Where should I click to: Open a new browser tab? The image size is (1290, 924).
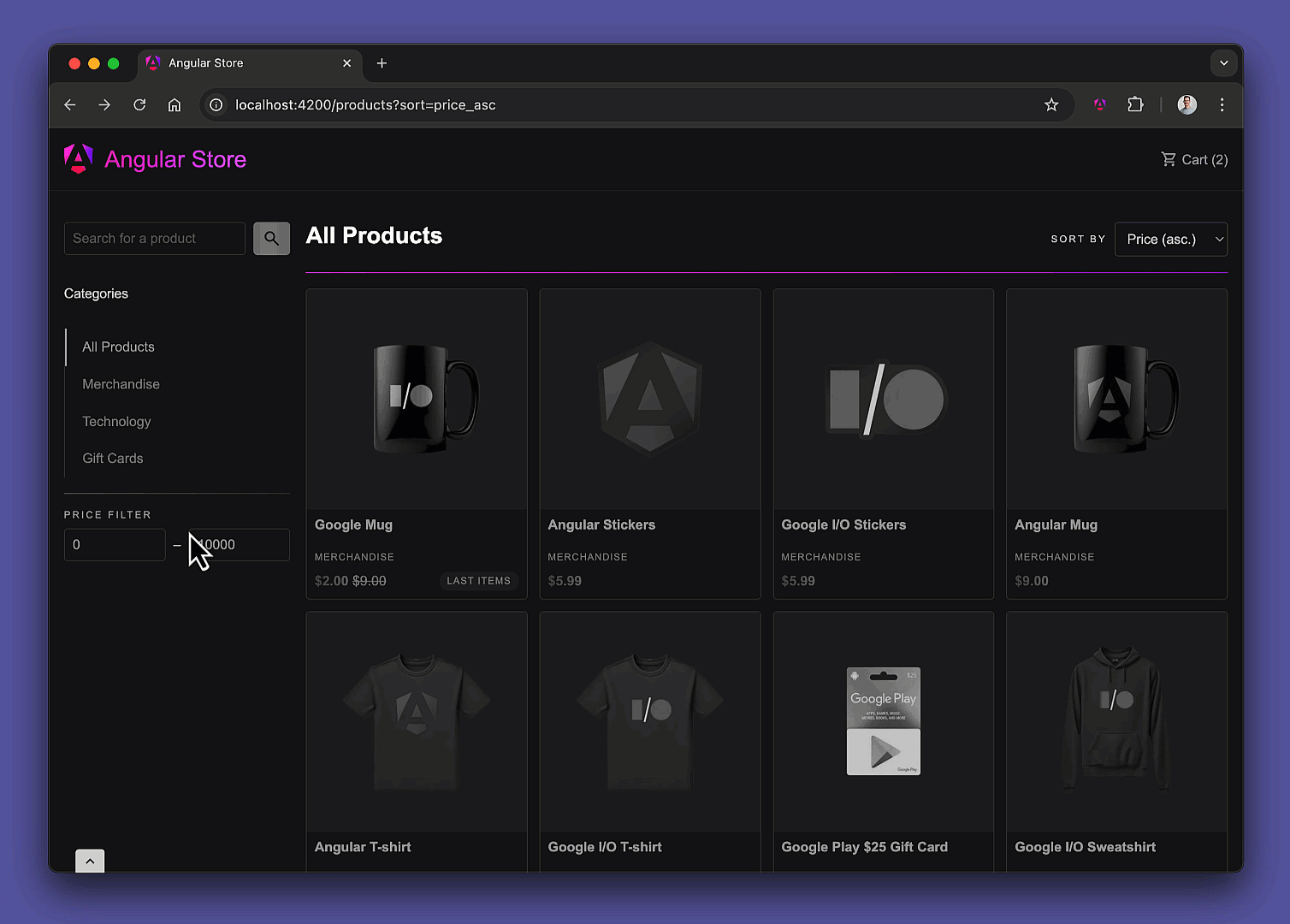pos(382,63)
